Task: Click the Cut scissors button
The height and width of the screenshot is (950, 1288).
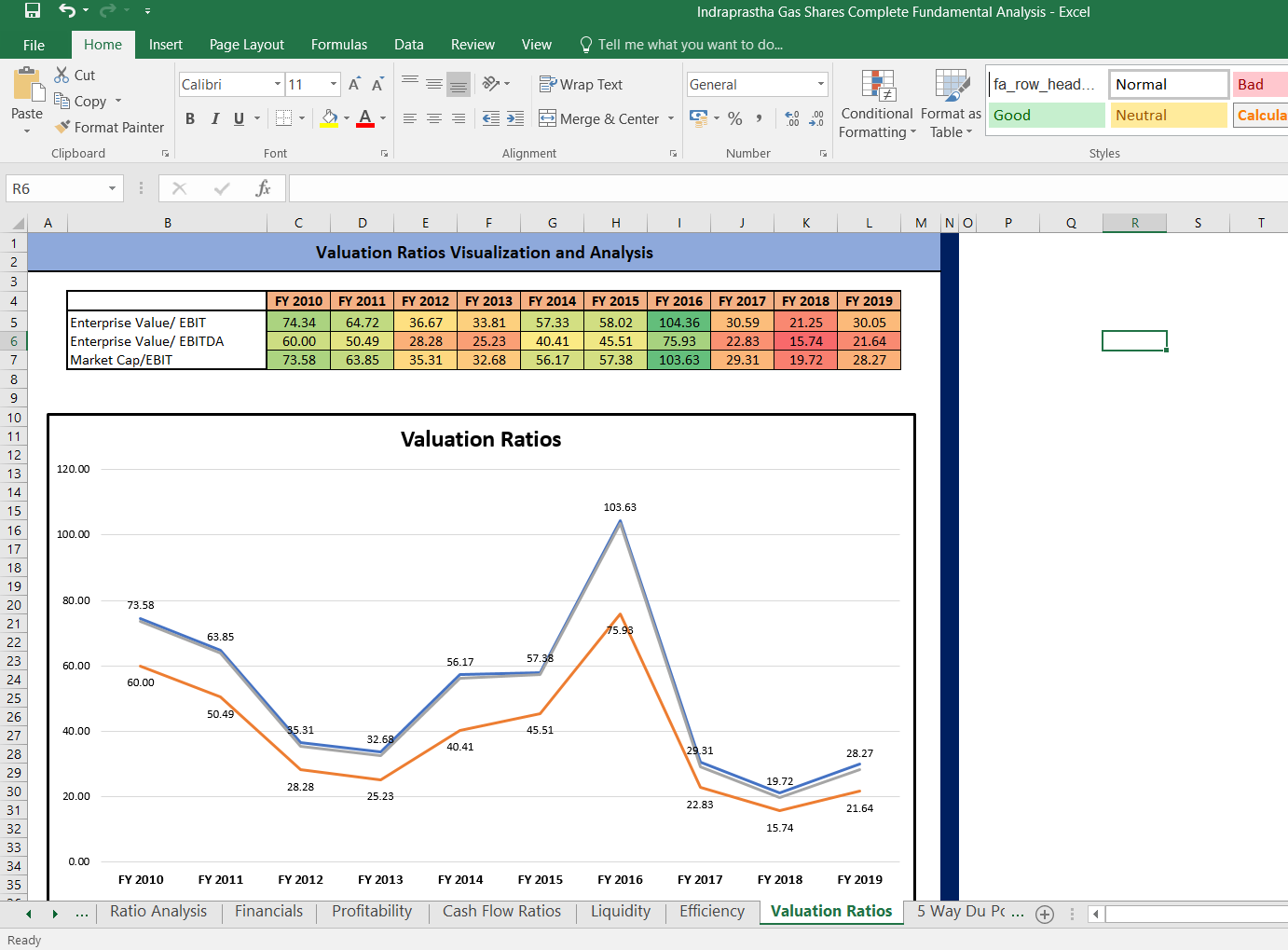Action: click(x=75, y=75)
